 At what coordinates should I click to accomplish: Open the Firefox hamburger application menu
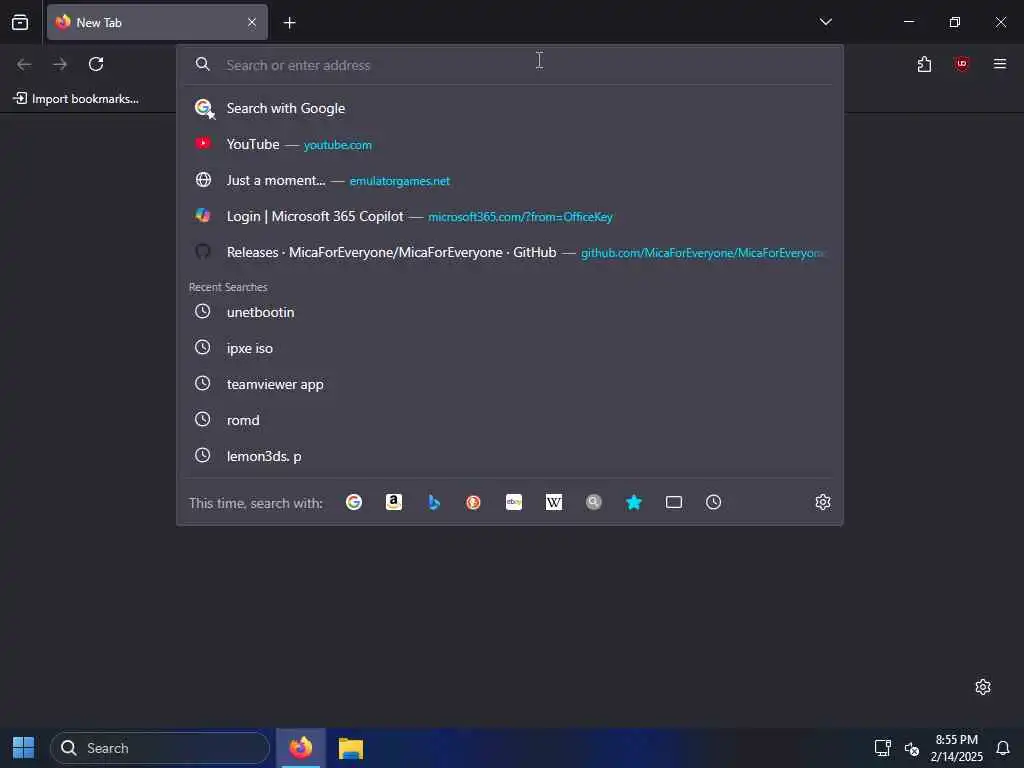(x=1000, y=64)
